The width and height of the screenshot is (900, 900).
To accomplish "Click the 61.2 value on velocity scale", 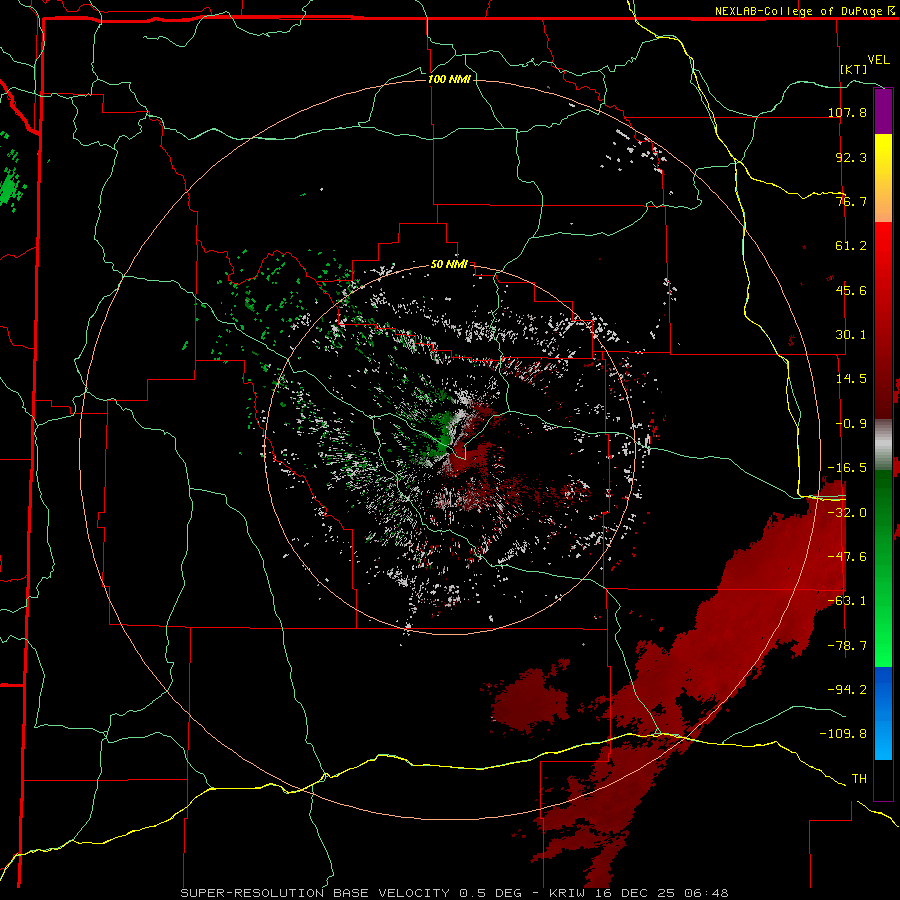I will click(x=851, y=246).
